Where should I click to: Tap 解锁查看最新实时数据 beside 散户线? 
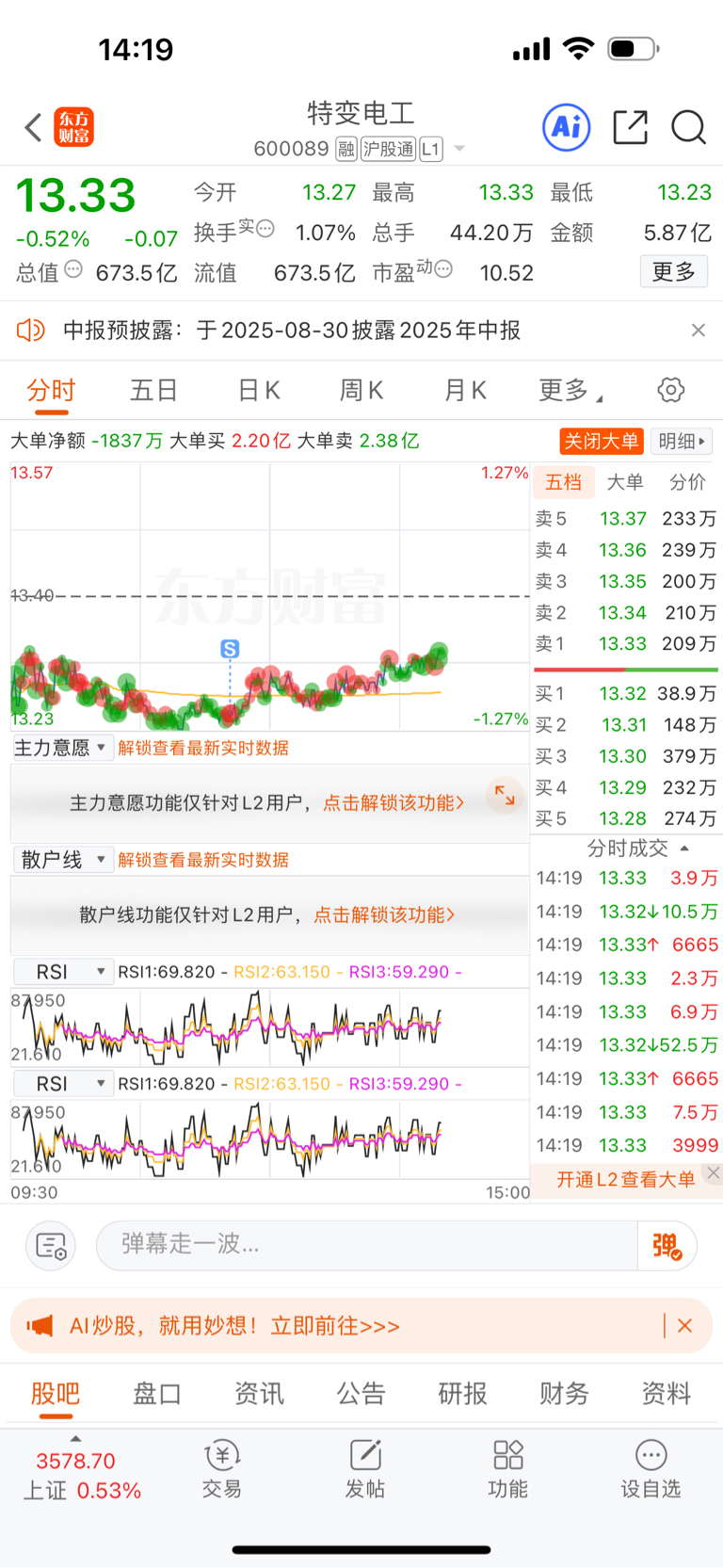point(203,860)
